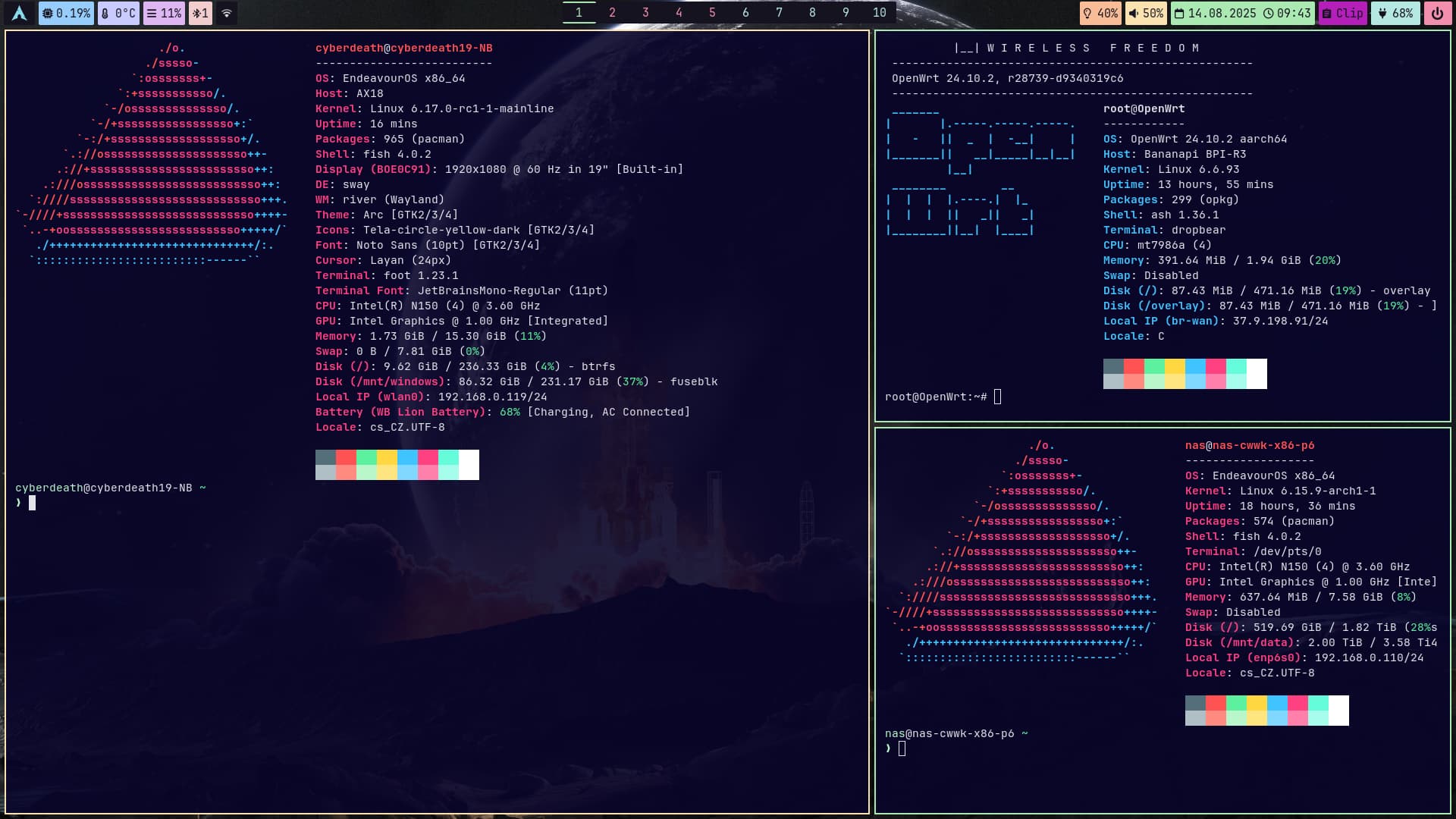Open the Clip clipboard manager
Screen dimensions: 1456x819
[x=1342, y=13]
